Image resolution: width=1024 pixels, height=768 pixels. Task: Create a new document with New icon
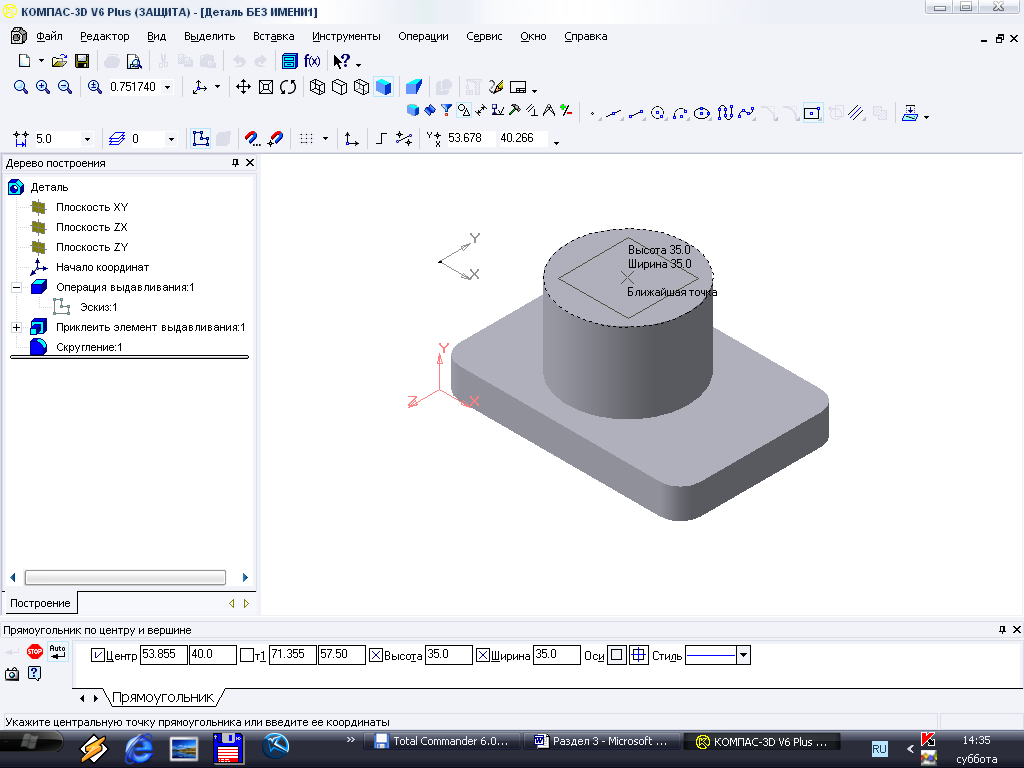point(24,61)
